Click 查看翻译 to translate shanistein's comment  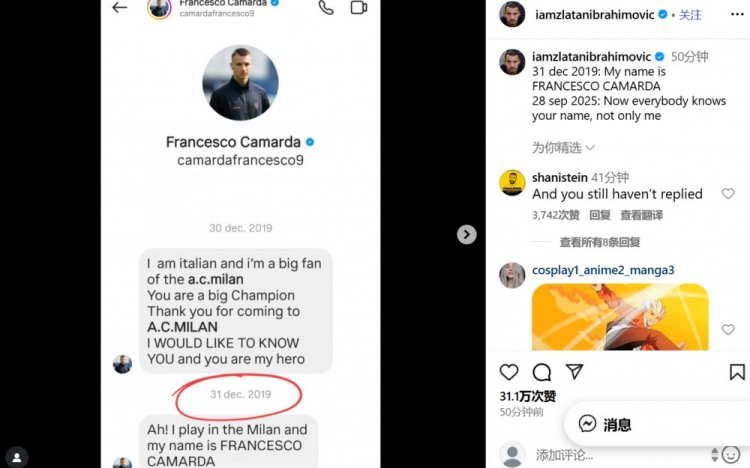pos(641,215)
